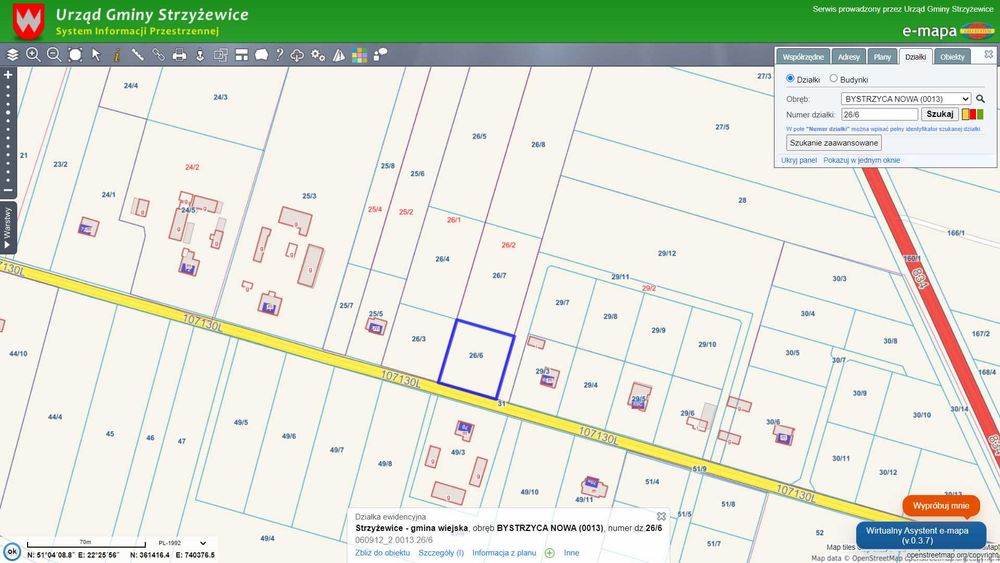Open the PL-1992 coordinate system dropdown
Screen dimensions: 1000x563
[x=182, y=543]
